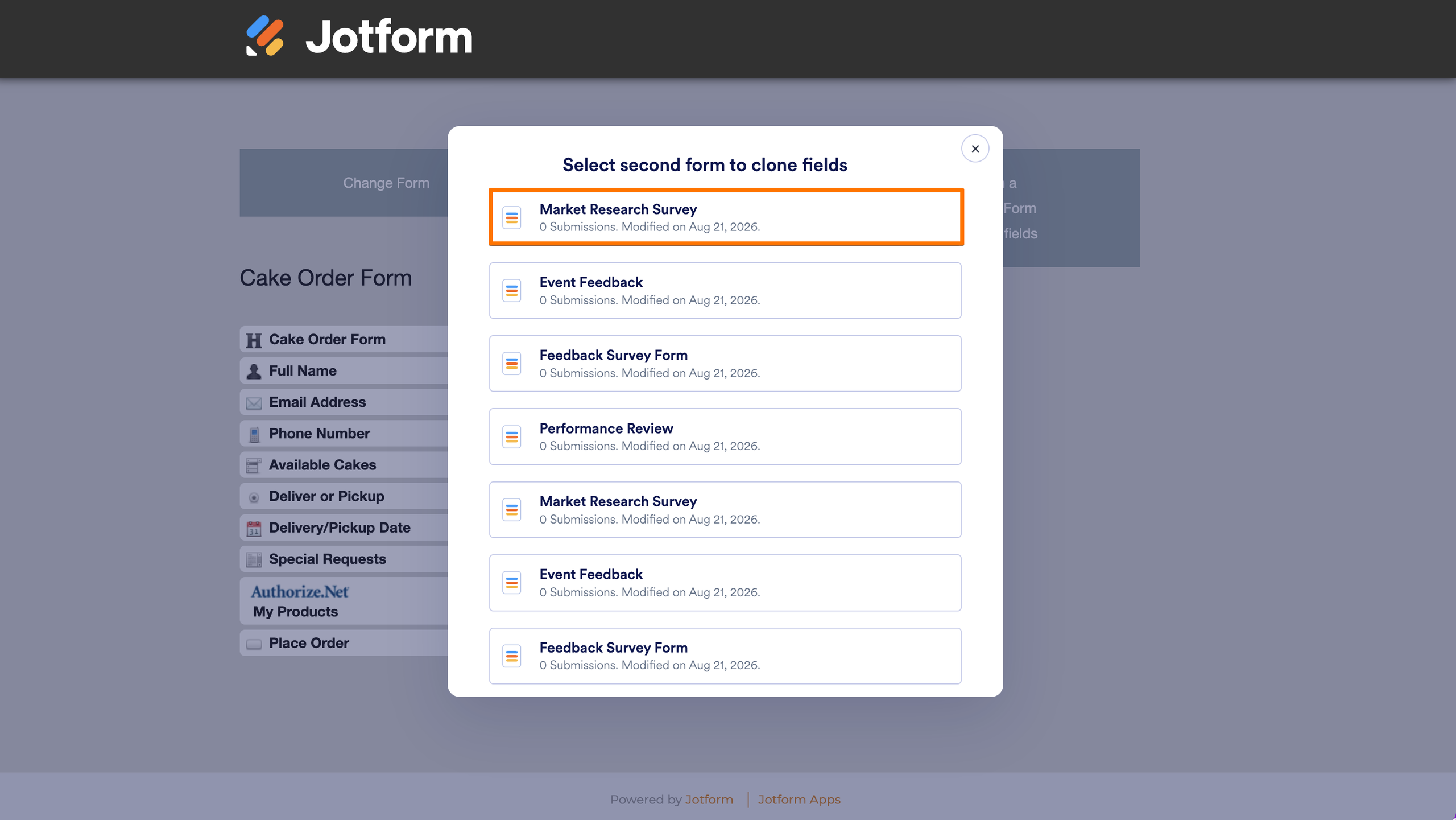Viewport: 1456px width, 820px height.
Task: Click the Jotform logo icon
Action: pyautogui.click(x=264, y=36)
